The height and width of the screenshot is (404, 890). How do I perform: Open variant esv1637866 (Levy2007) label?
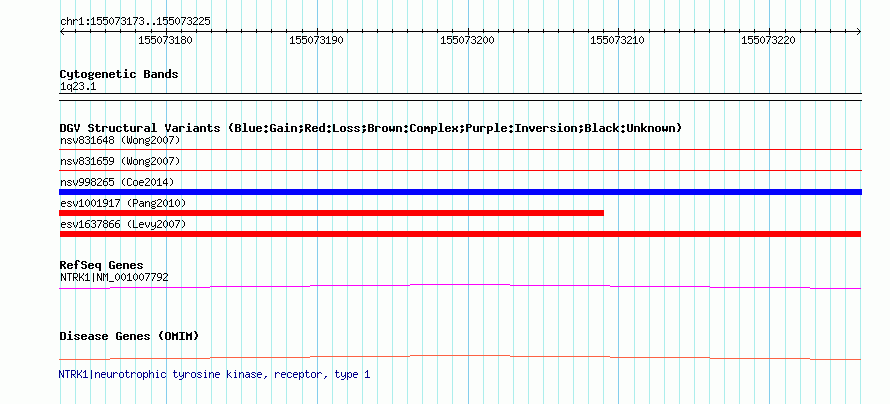[123, 225]
